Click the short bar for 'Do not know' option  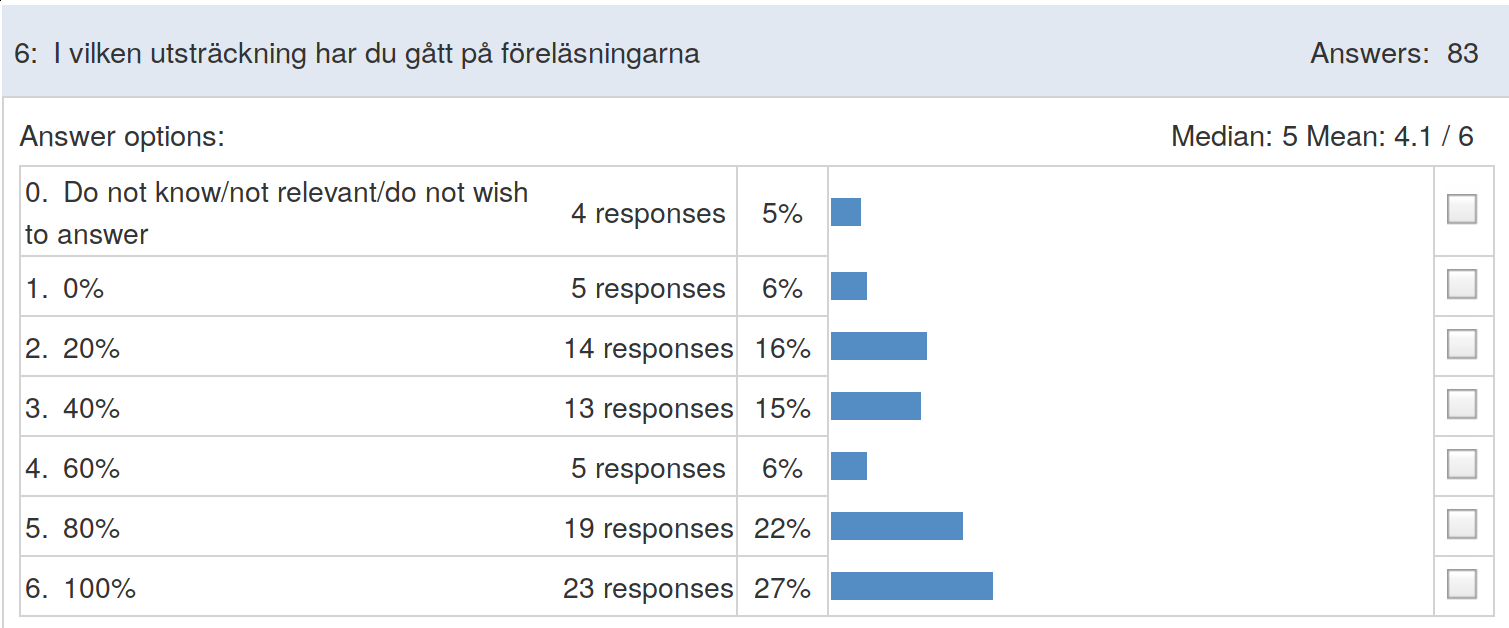click(x=846, y=212)
